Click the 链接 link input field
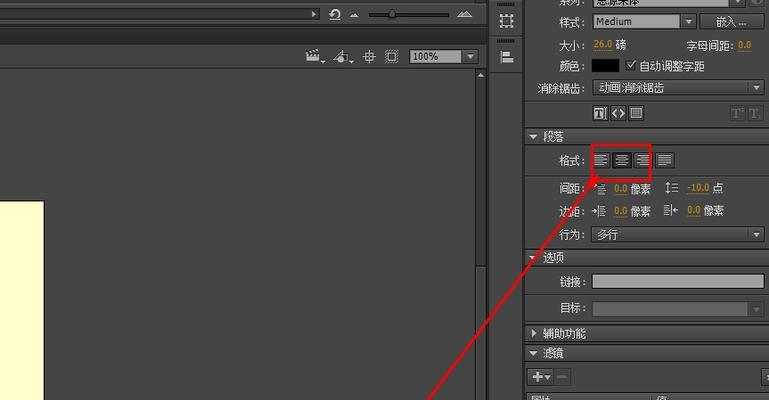Viewport: 769px width, 400px height. point(678,281)
